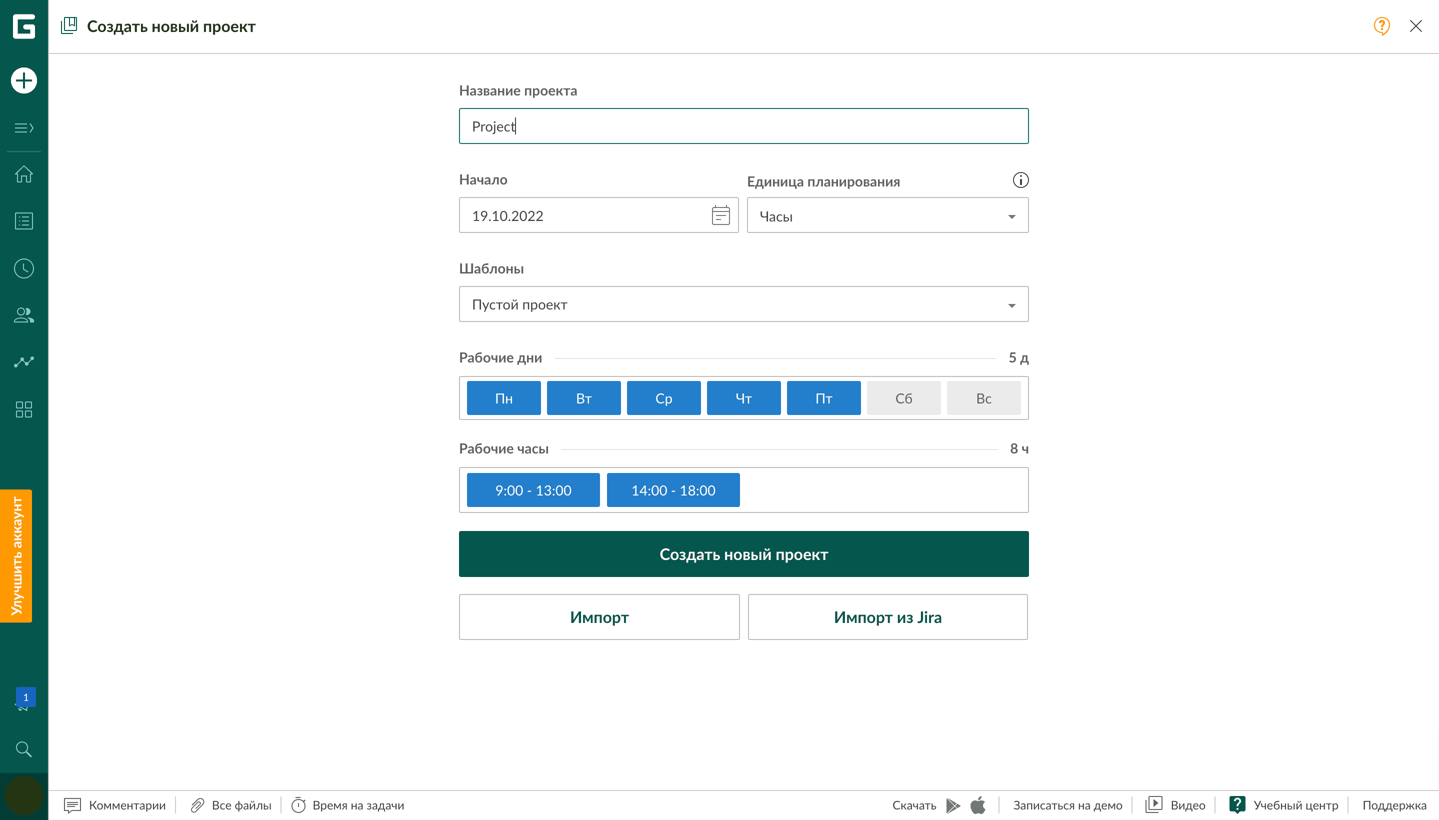The width and height of the screenshot is (1439, 820).
Task: Open the Учебный центр link text
Action: (x=1295, y=805)
